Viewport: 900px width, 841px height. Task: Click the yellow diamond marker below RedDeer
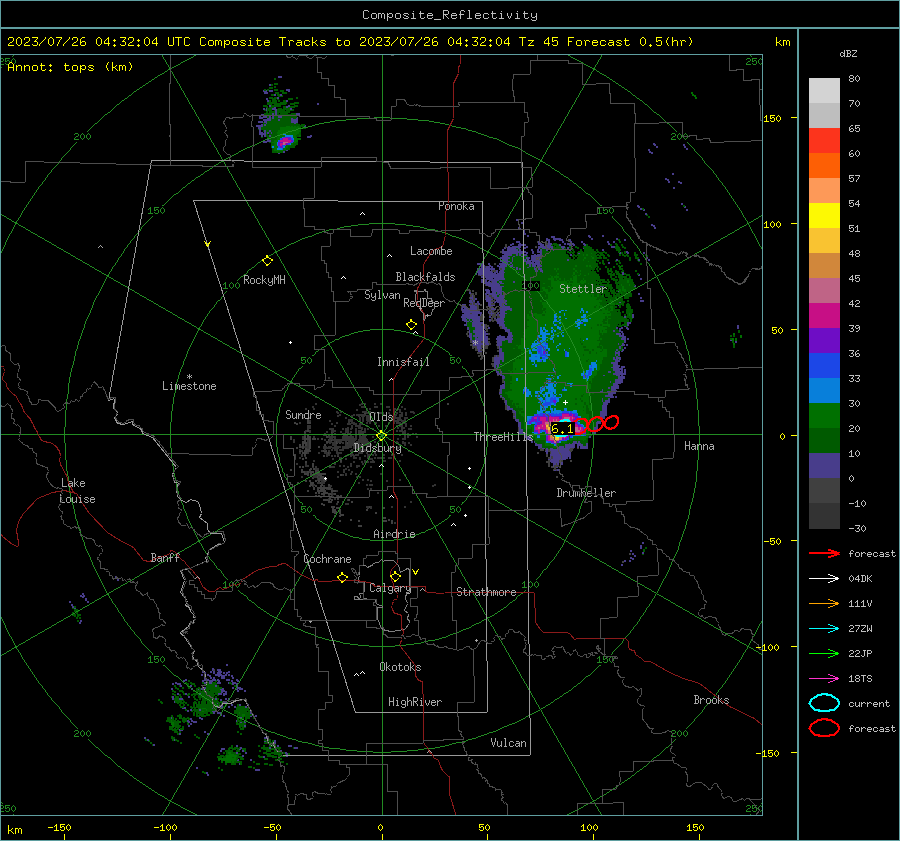point(412,325)
